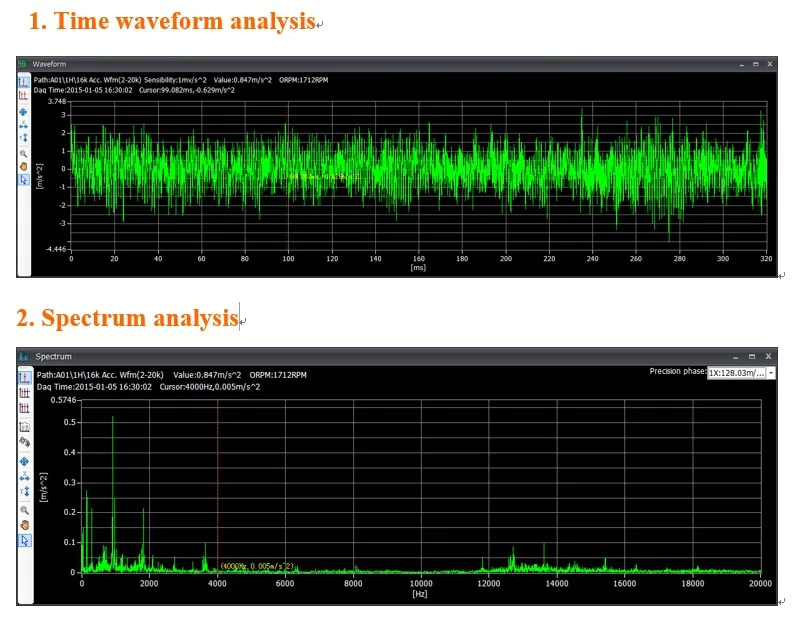Select single cursor tool in Spectrum panel
The width and height of the screenshot is (797, 619).
click(25, 377)
